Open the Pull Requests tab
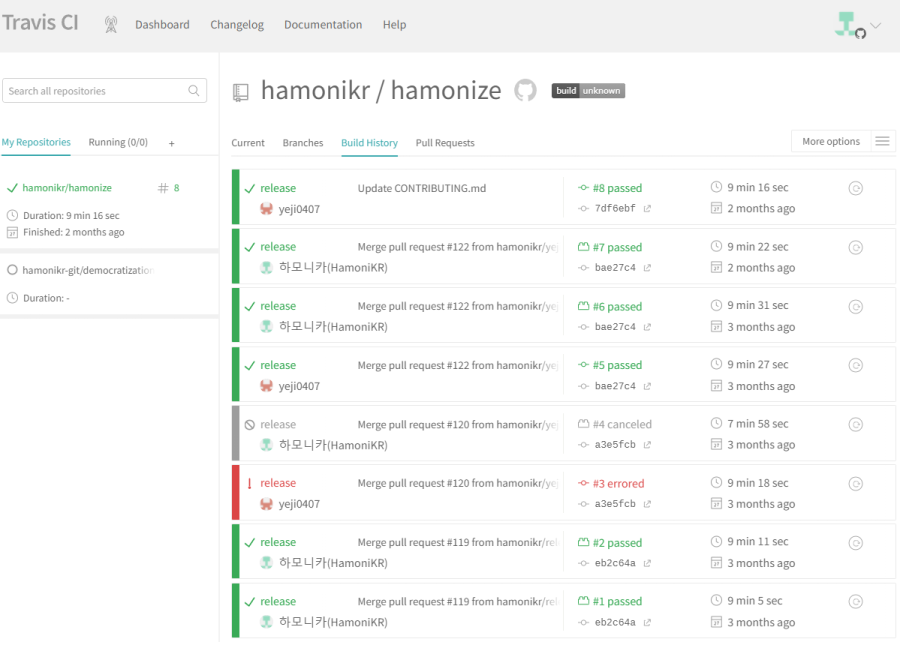 point(445,143)
